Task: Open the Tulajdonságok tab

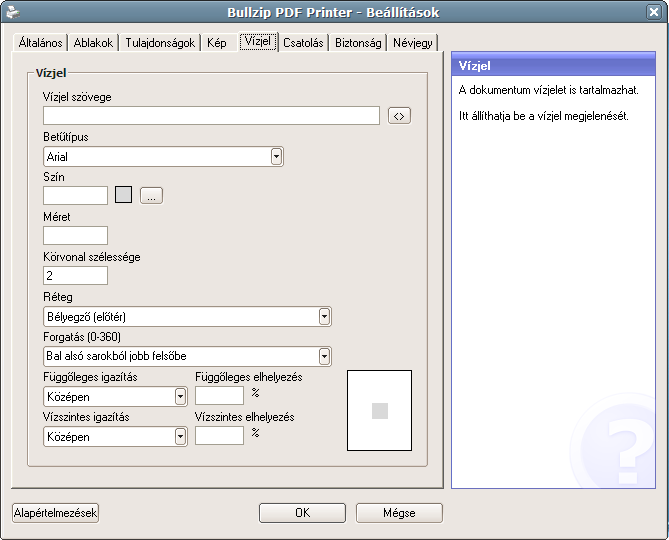Action: pyautogui.click(x=160, y=43)
